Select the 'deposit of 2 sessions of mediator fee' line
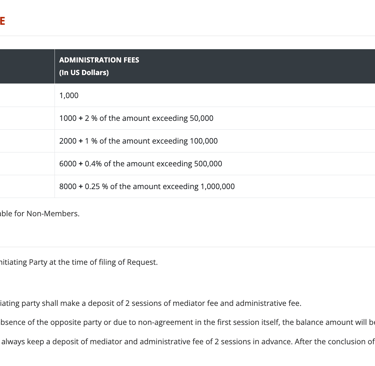 pos(151,303)
